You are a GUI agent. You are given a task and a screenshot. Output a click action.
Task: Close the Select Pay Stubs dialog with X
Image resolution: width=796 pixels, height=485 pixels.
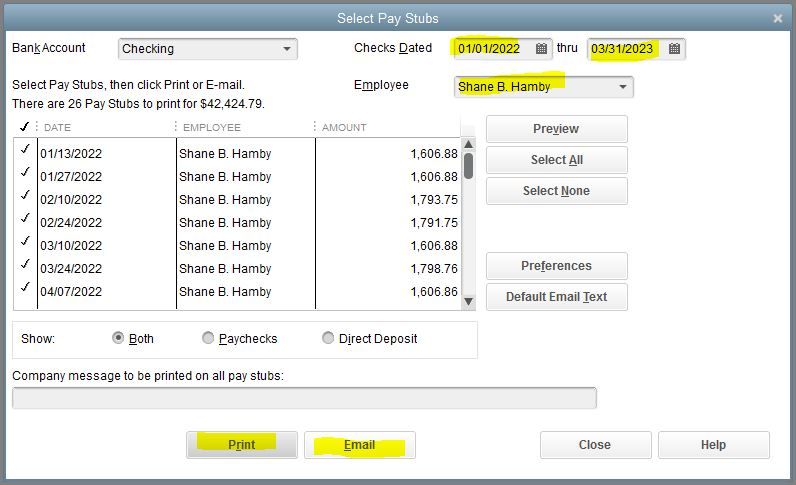pos(778,18)
